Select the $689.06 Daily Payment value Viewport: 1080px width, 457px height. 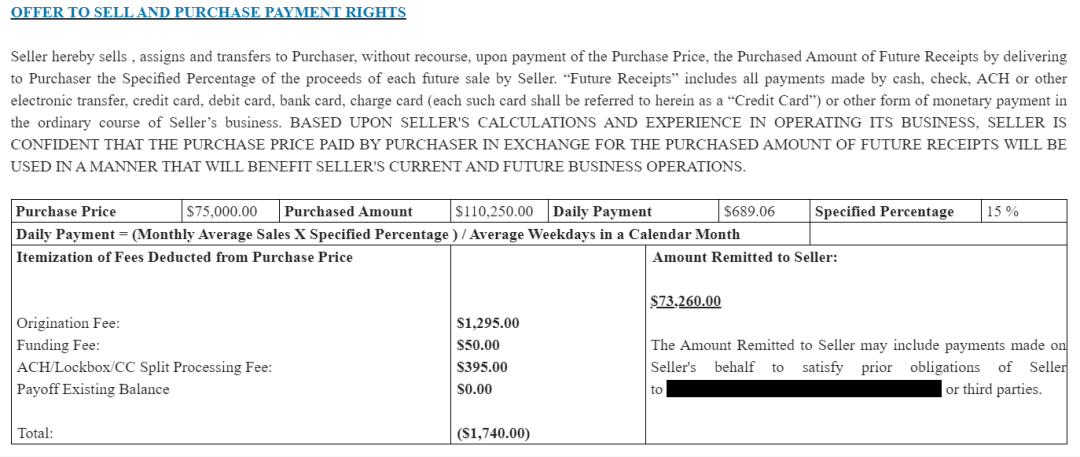point(750,212)
